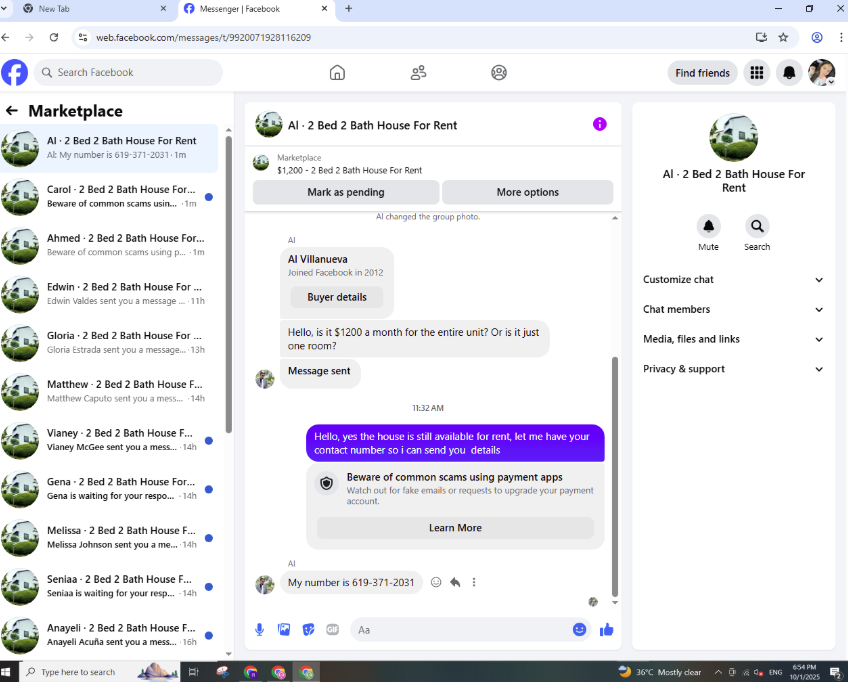
Task: Open Notifications bell in top bar
Action: 789,72
